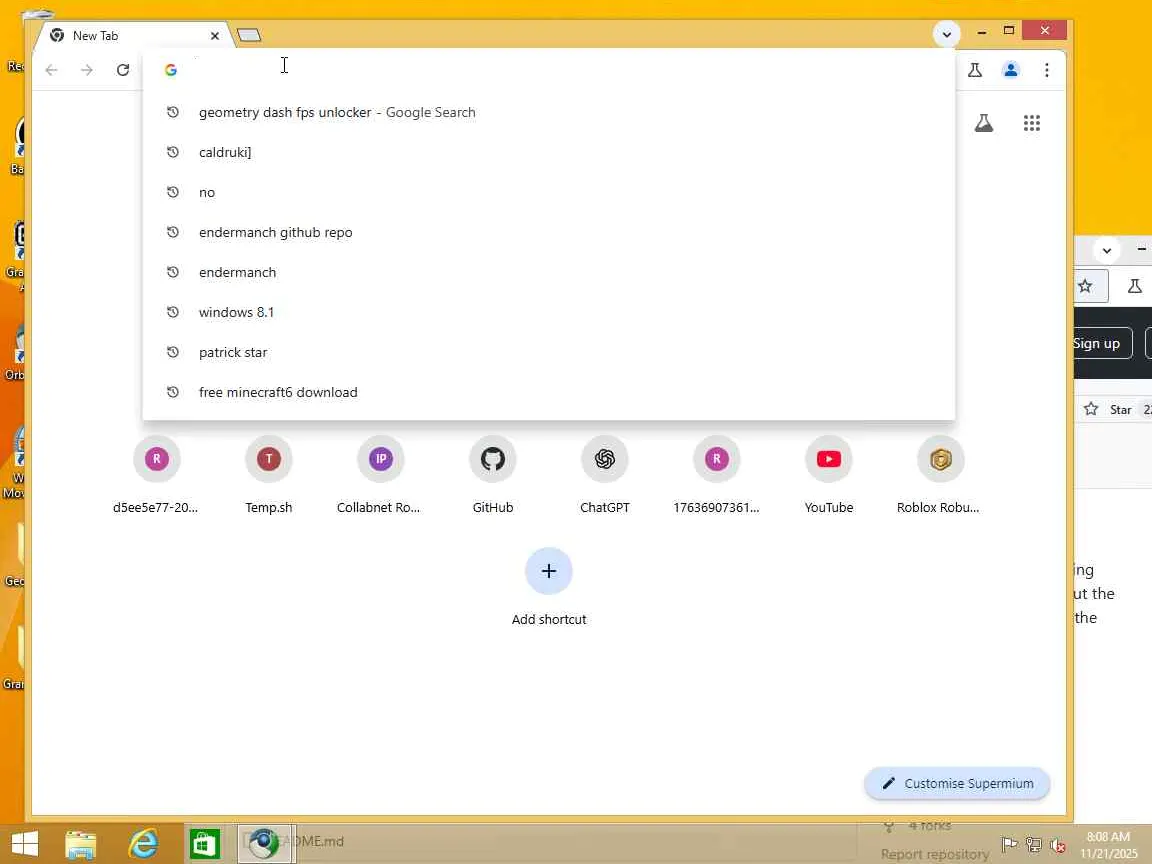Open the Windows Start button
Screen dimensions: 1152x864
24,843
